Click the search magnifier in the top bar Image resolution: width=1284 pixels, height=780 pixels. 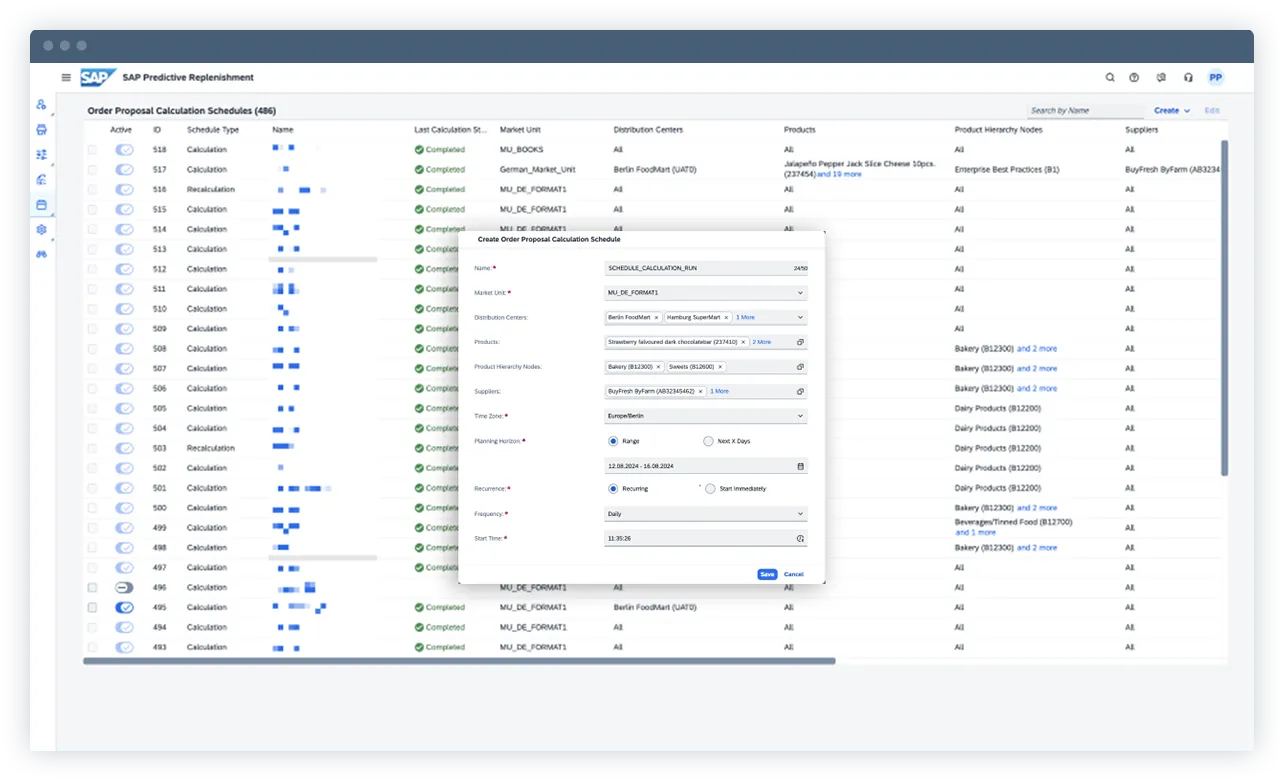click(1110, 77)
